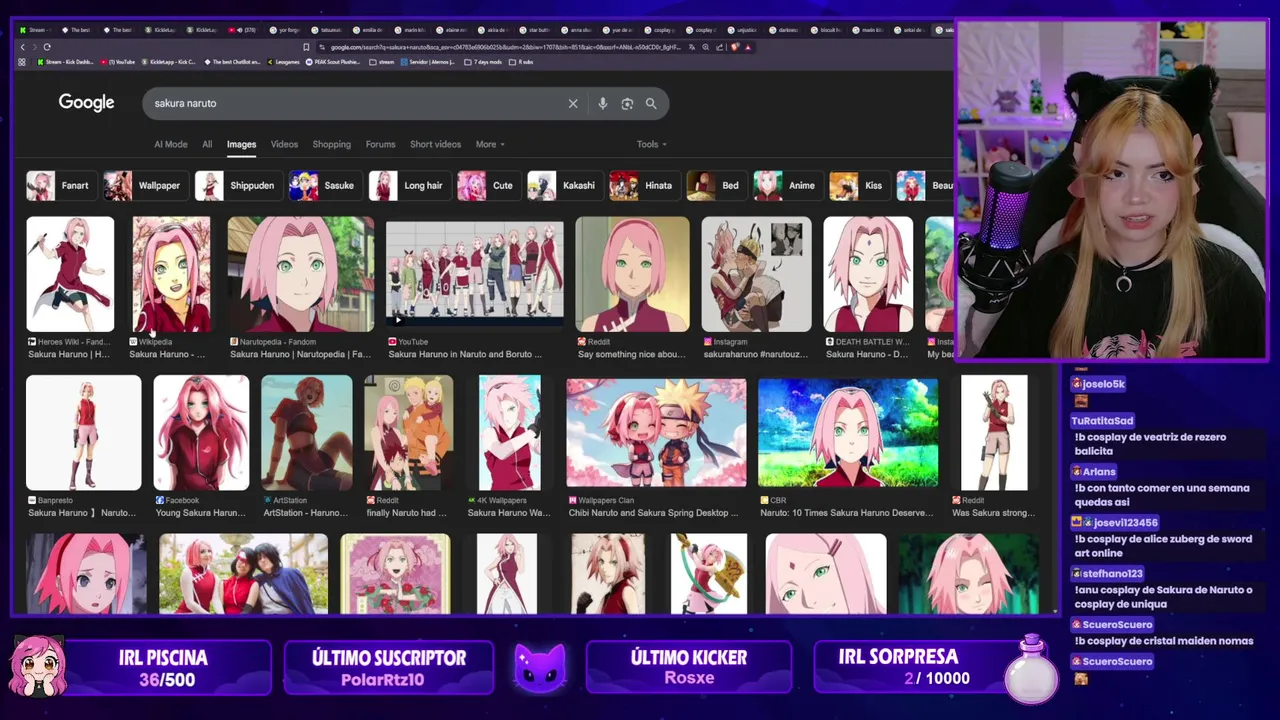This screenshot has height=720, width=1280.
Task: Select the Wallpaper filter chip
Action: [x=146, y=185]
